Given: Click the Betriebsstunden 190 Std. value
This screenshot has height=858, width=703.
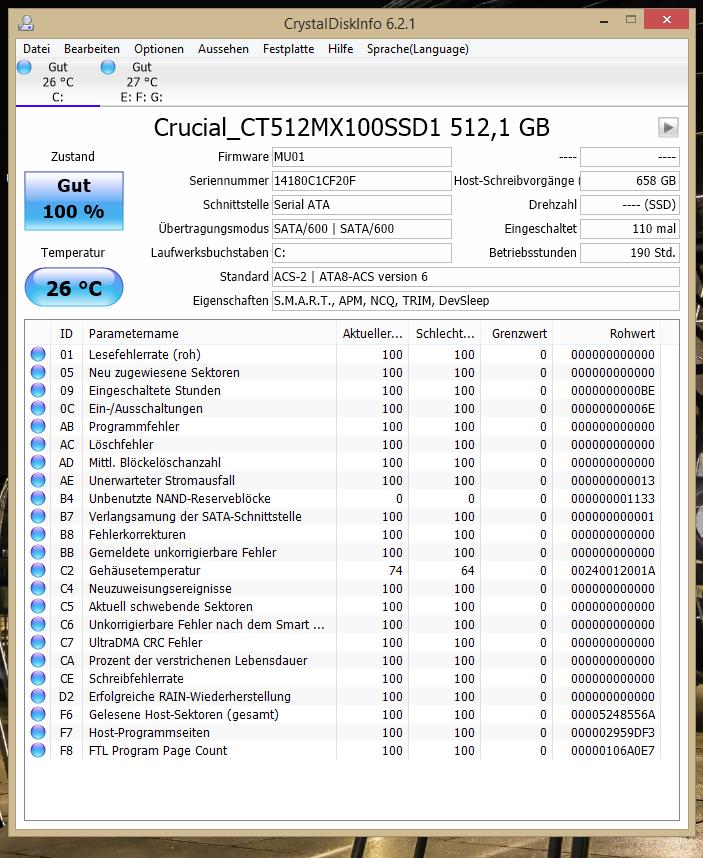Looking at the screenshot, I should click(x=630, y=253).
